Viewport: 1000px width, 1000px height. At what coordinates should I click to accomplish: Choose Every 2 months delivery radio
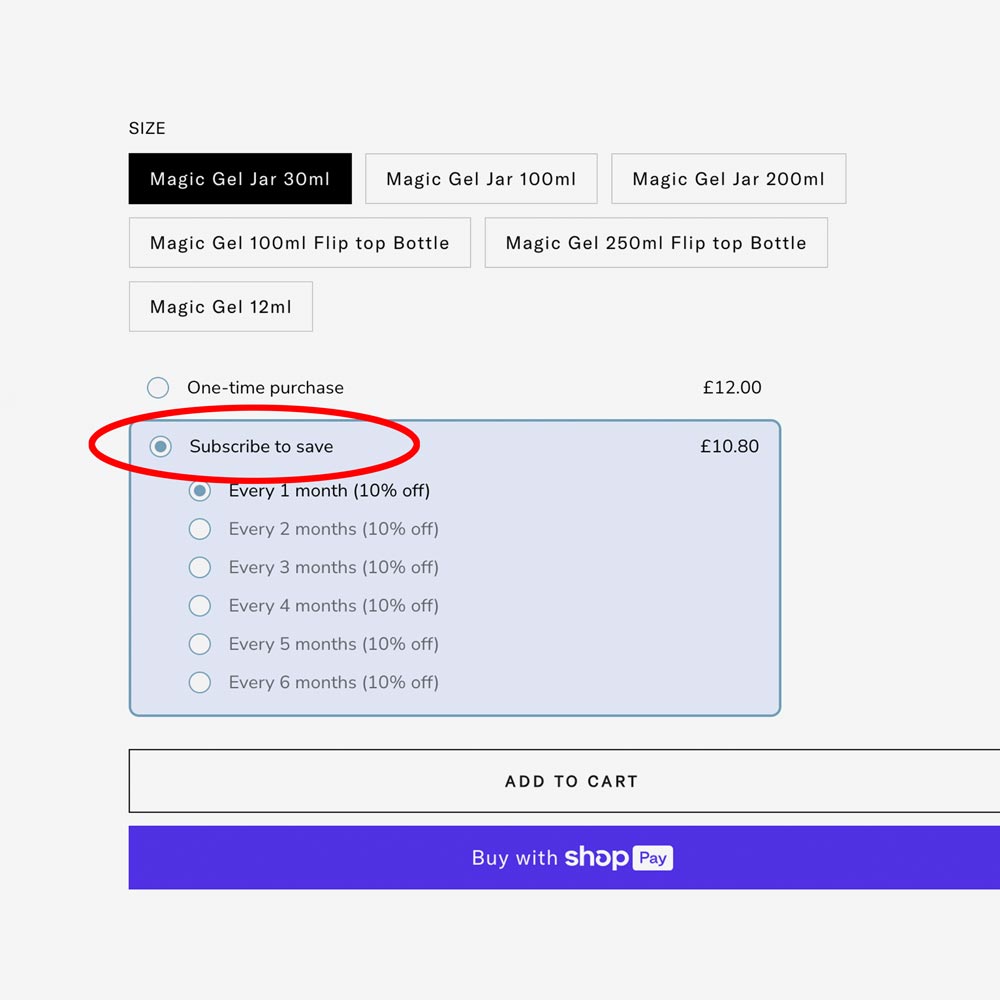pyautogui.click(x=200, y=529)
